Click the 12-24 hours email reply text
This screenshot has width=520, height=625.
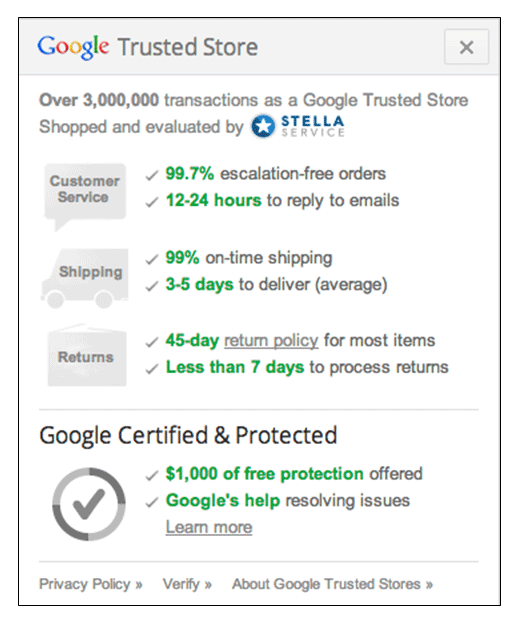tap(283, 200)
